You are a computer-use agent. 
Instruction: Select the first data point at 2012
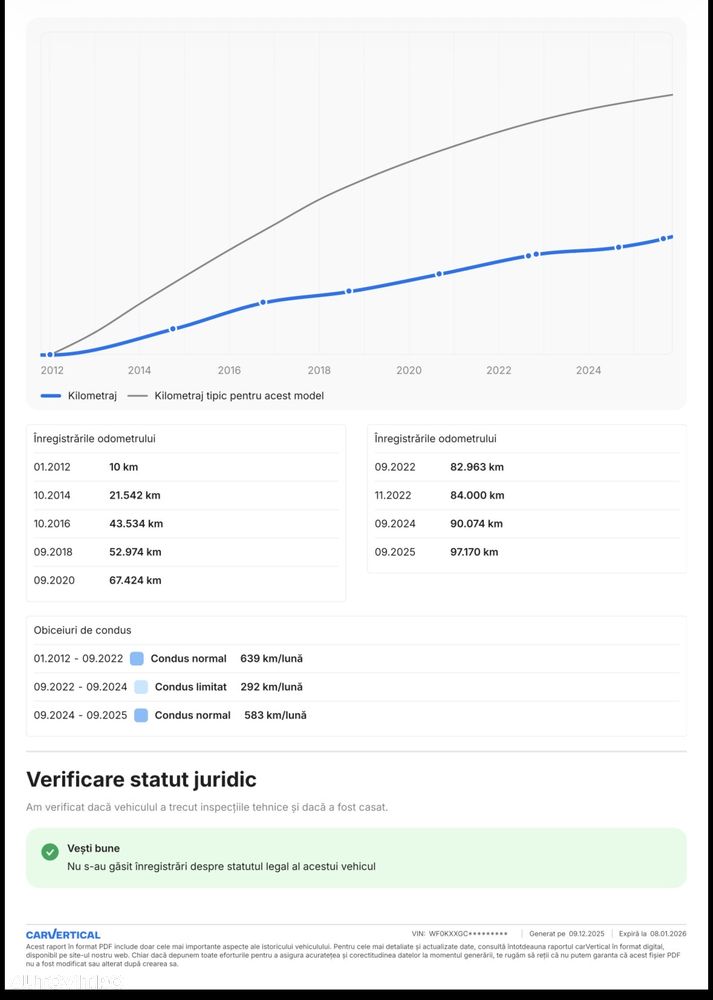[50, 355]
